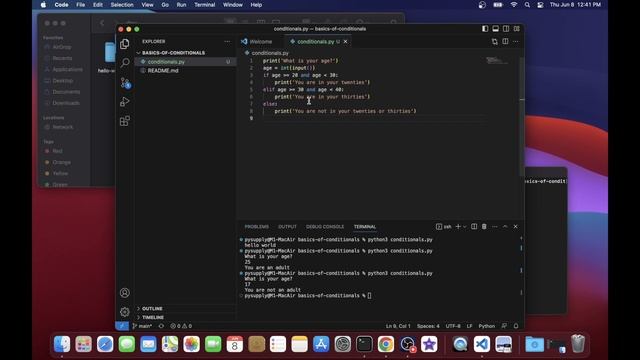Open README.md in the explorer
Viewport: 640px width, 360px height.
[x=163, y=71]
